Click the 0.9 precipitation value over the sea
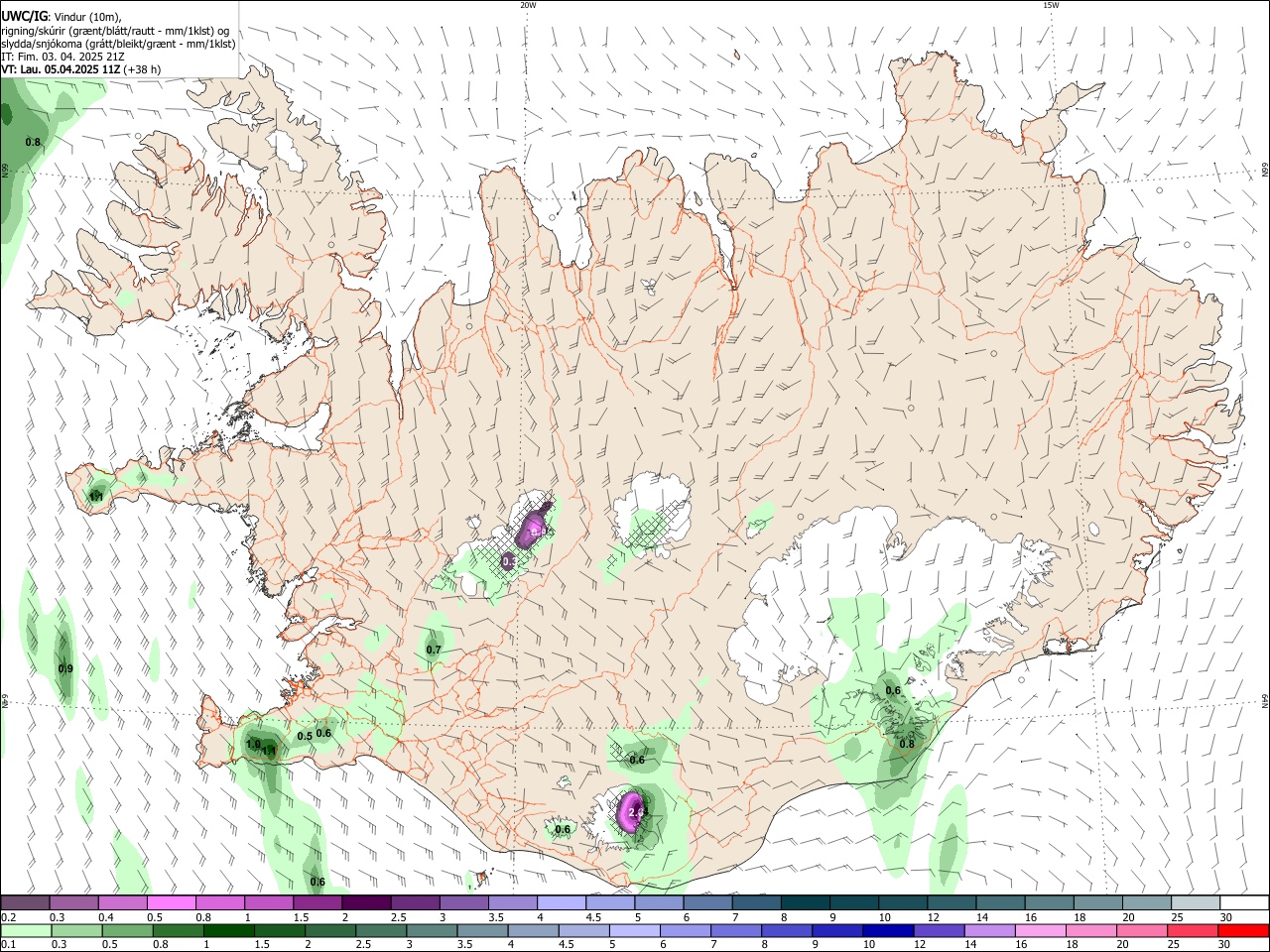1270x952 pixels. [65, 669]
